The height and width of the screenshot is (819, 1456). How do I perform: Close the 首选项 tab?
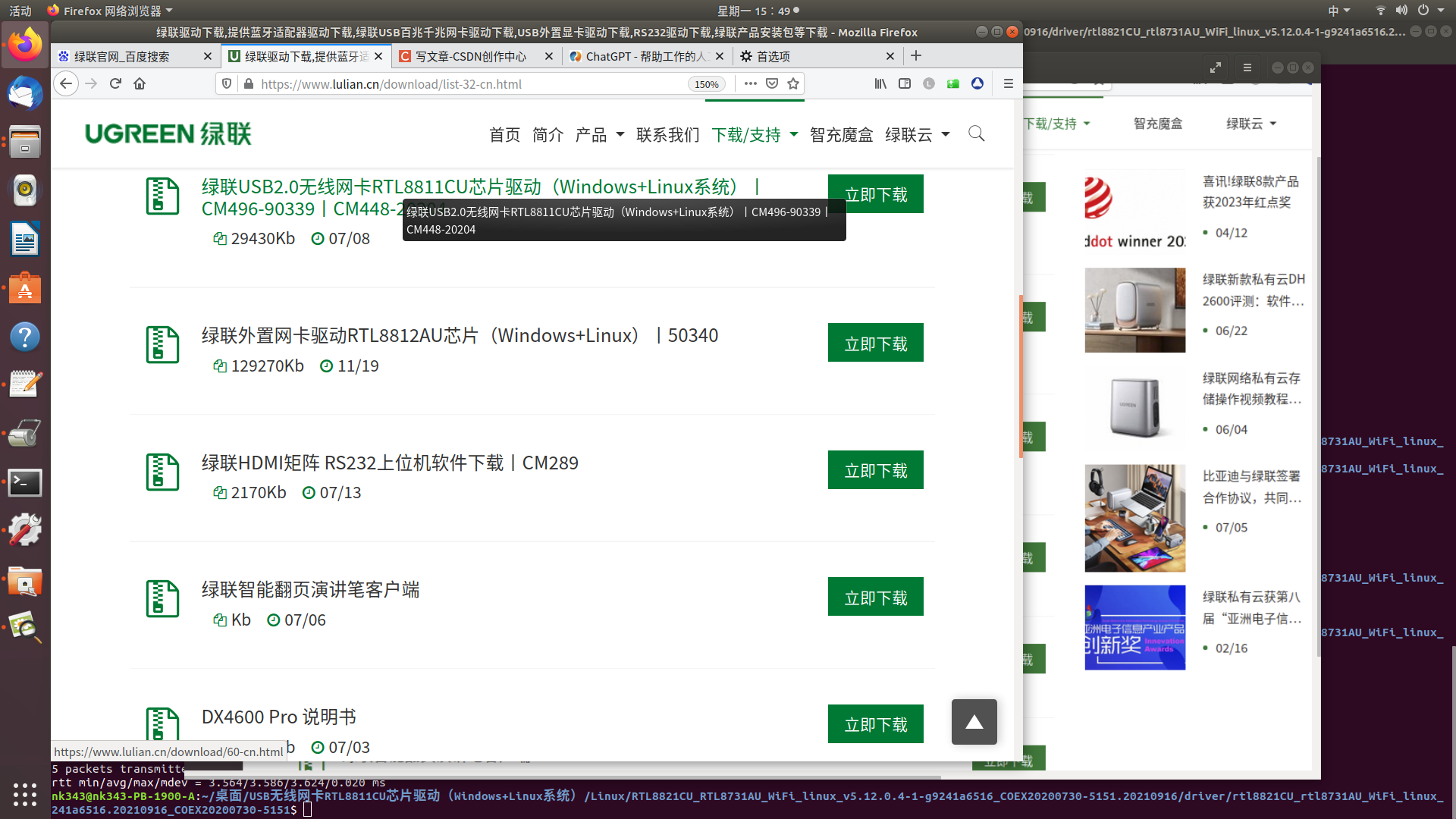(x=890, y=56)
